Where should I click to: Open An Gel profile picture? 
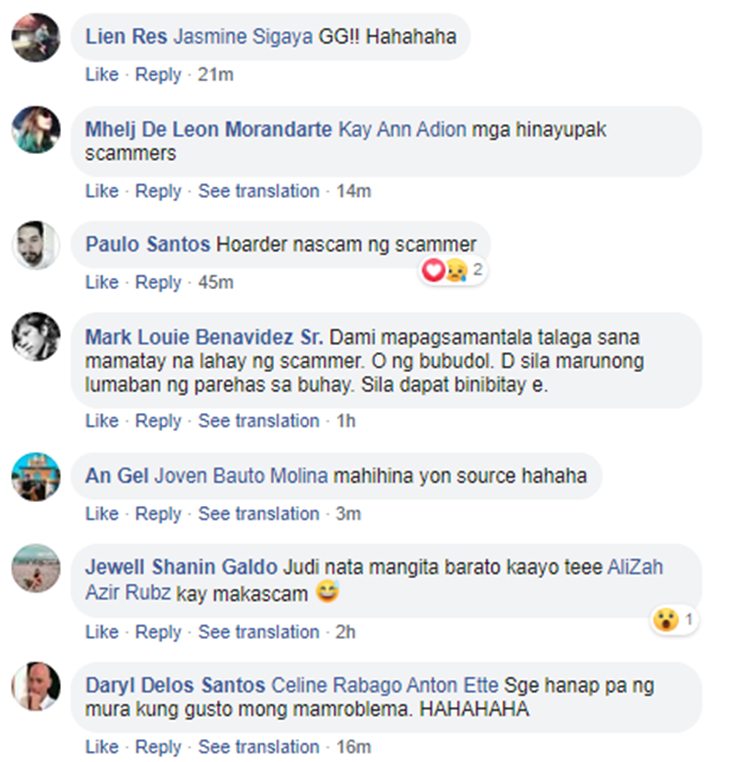(x=36, y=477)
